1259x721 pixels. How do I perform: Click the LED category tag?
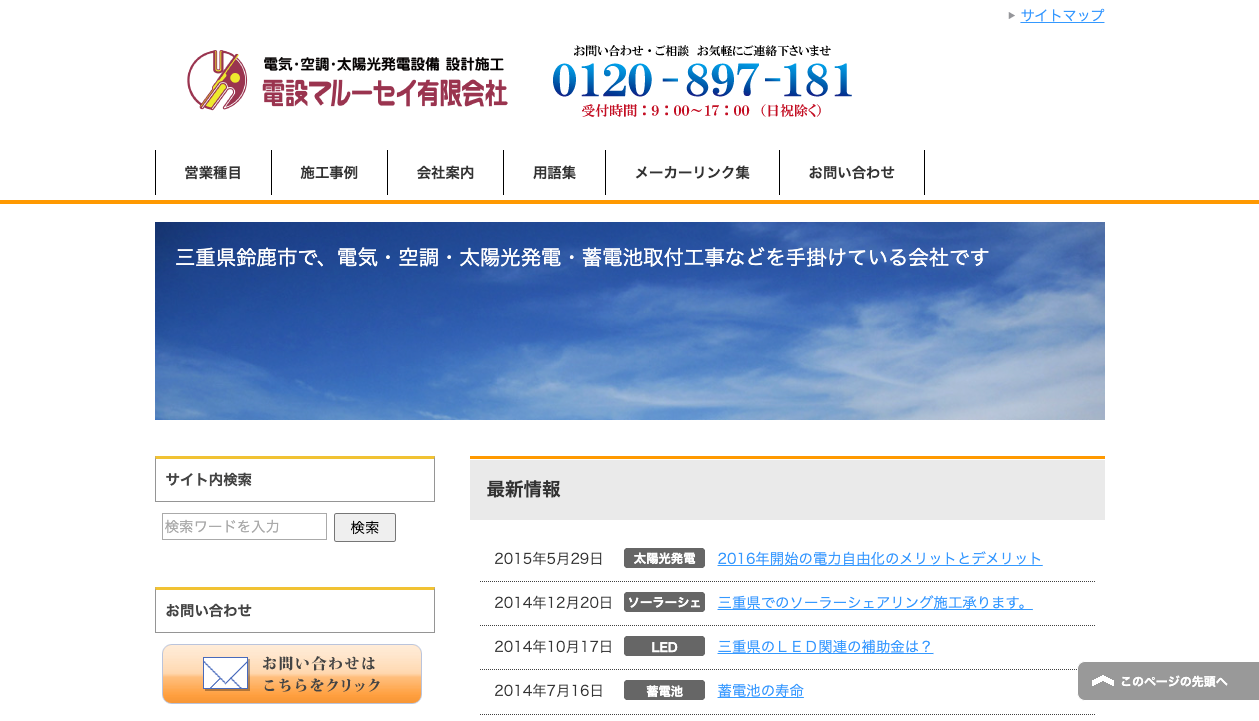664,647
